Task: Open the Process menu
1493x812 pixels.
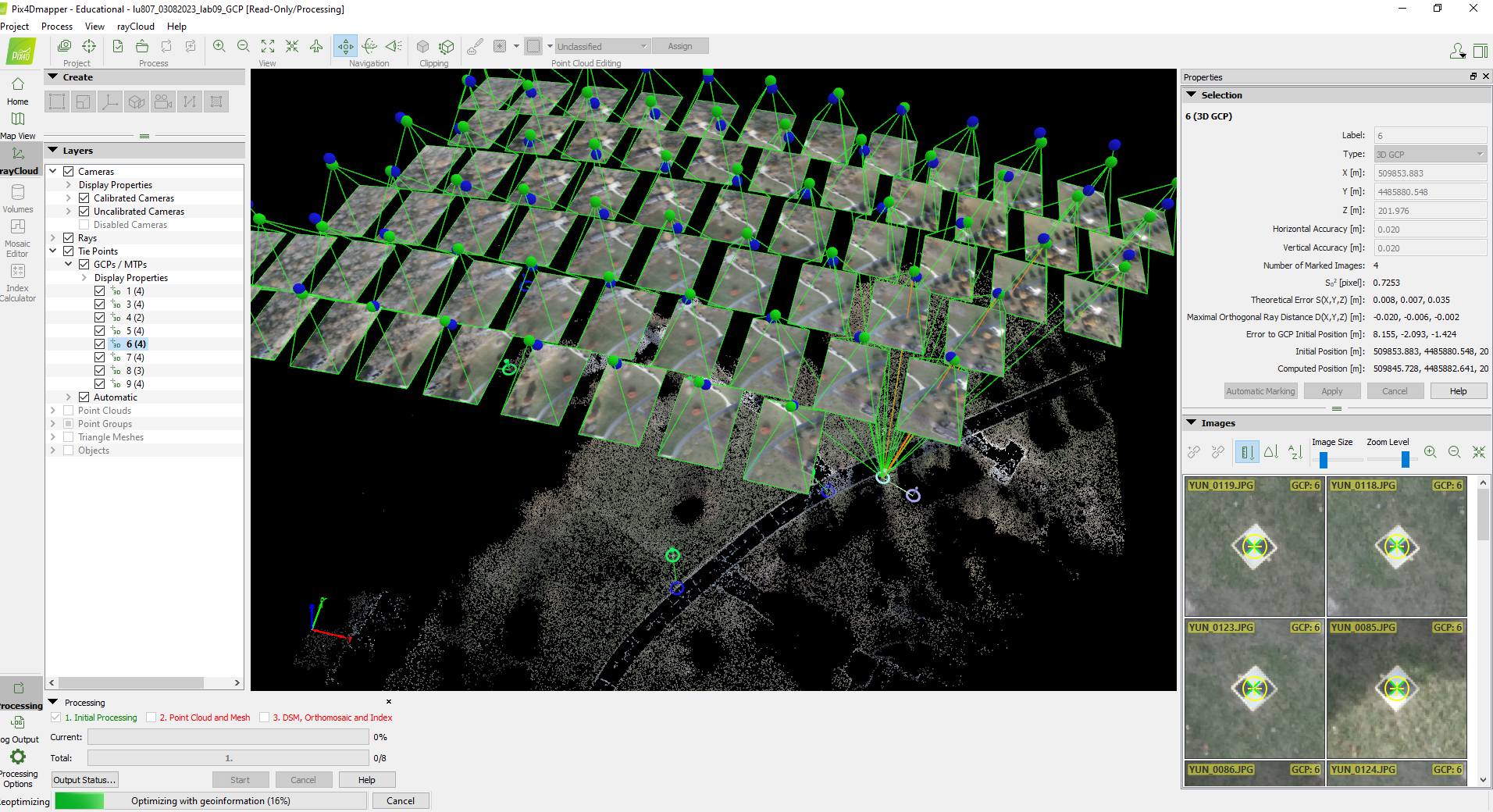Action: 57,27
